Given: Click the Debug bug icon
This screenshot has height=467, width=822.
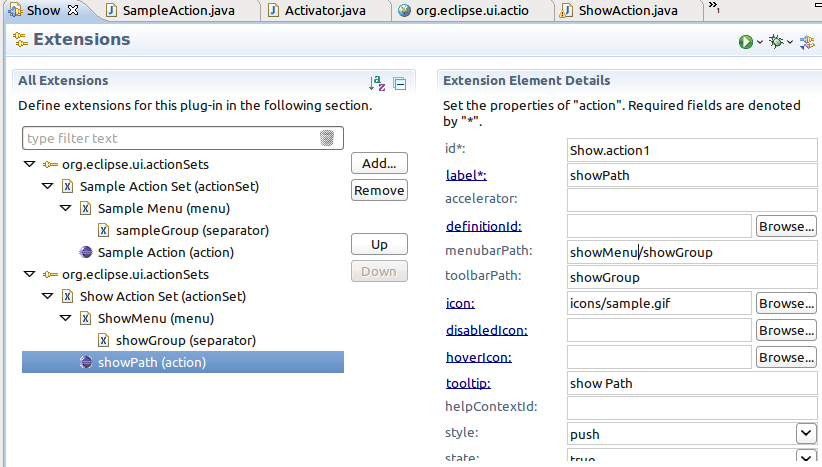Looking at the screenshot, I should [775, 41].
